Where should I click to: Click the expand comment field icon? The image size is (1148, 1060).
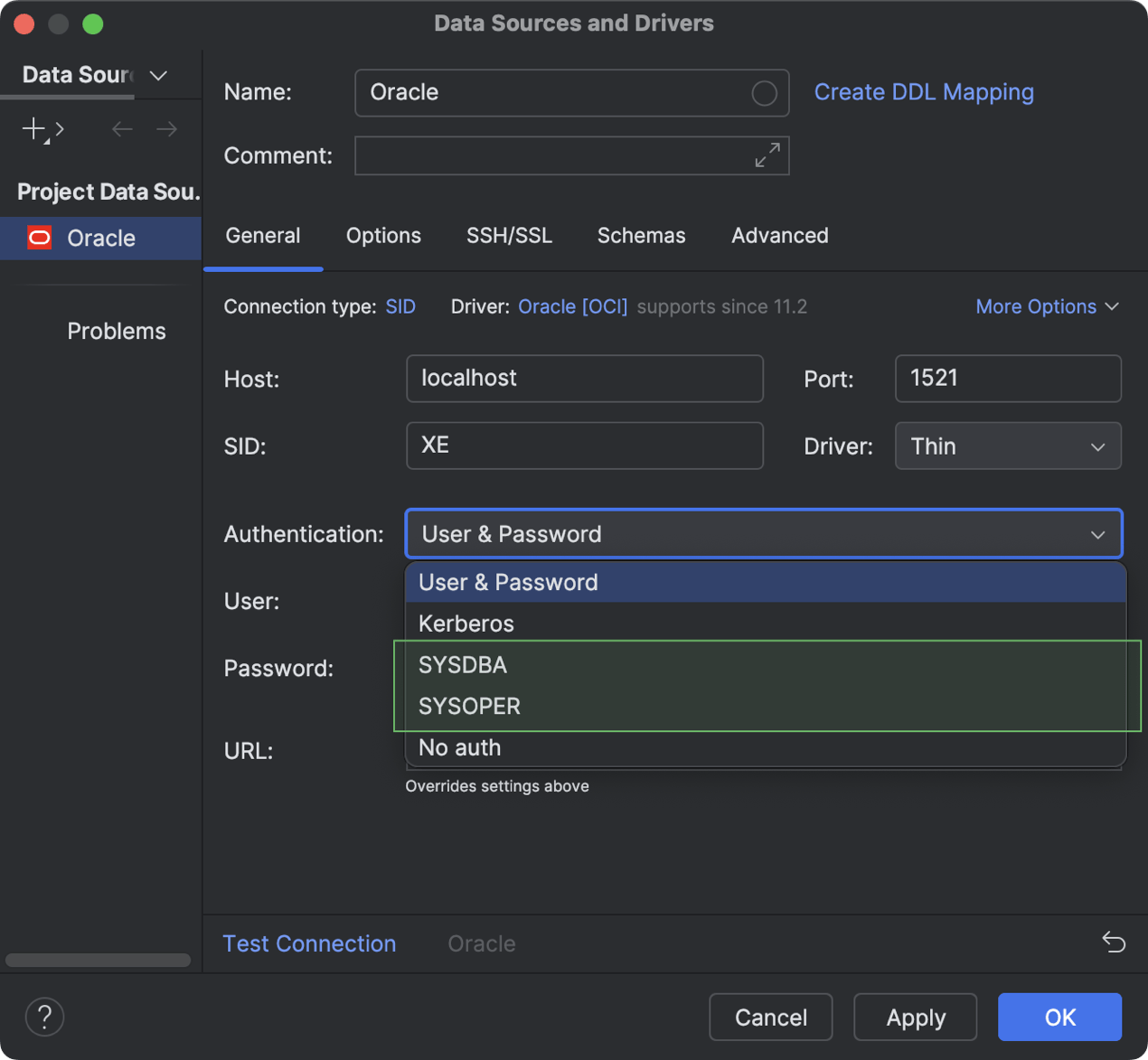[767, 155]
